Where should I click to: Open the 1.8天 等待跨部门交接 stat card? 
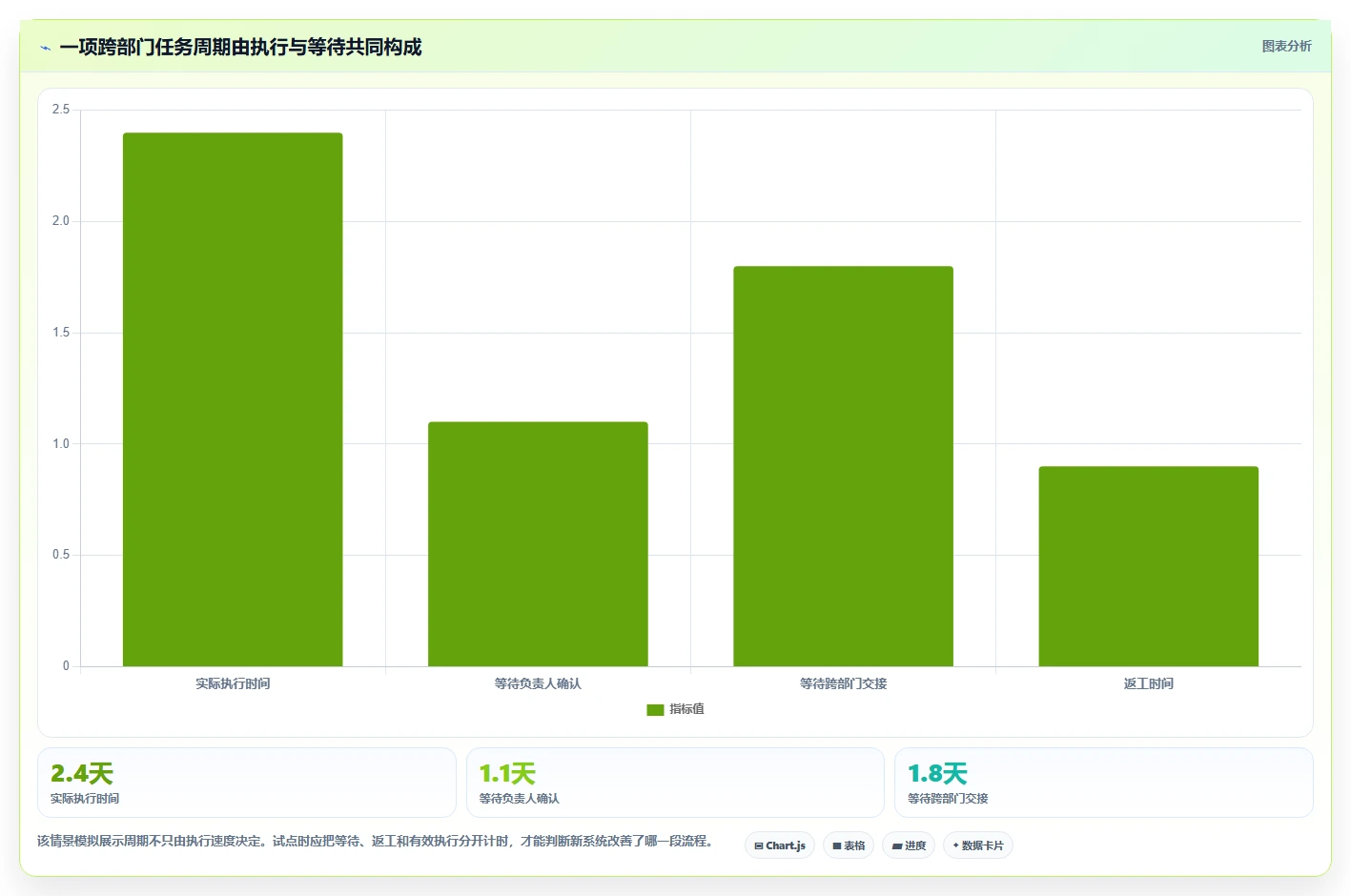pos(1103,783)
